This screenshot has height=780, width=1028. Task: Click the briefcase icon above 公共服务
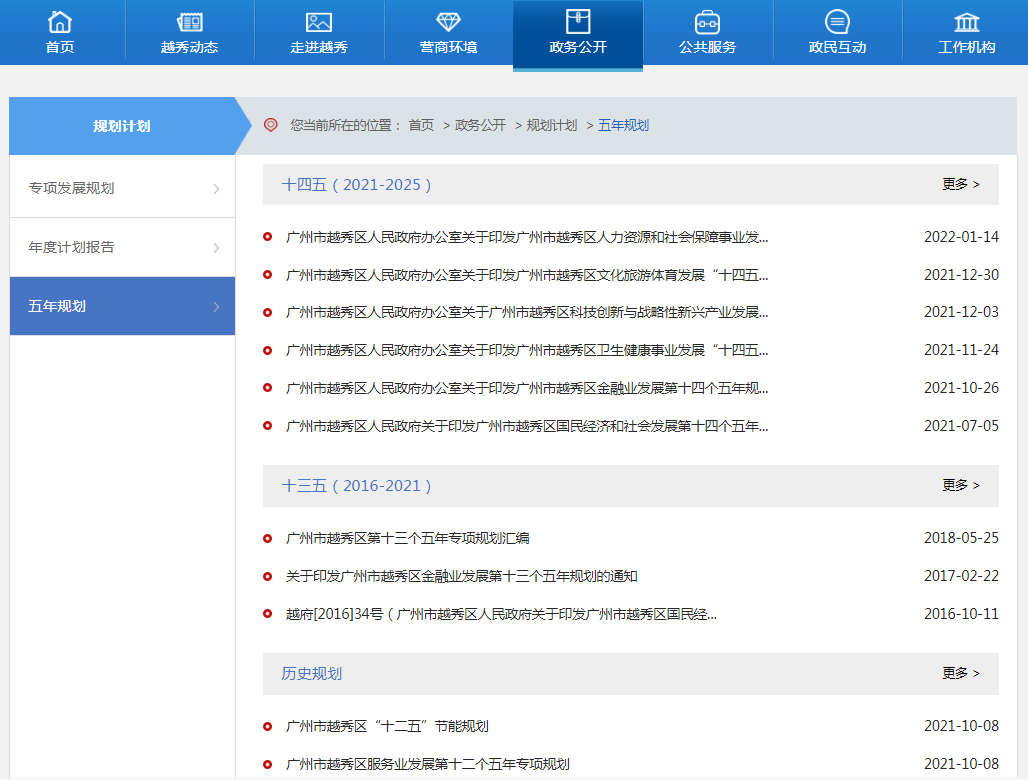point(707,21)
